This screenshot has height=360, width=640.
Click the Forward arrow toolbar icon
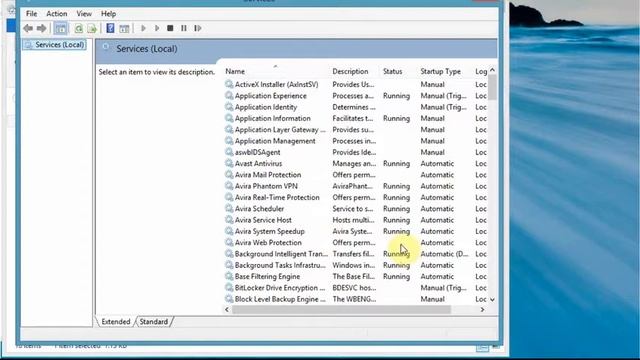click(x=42, y=28)
